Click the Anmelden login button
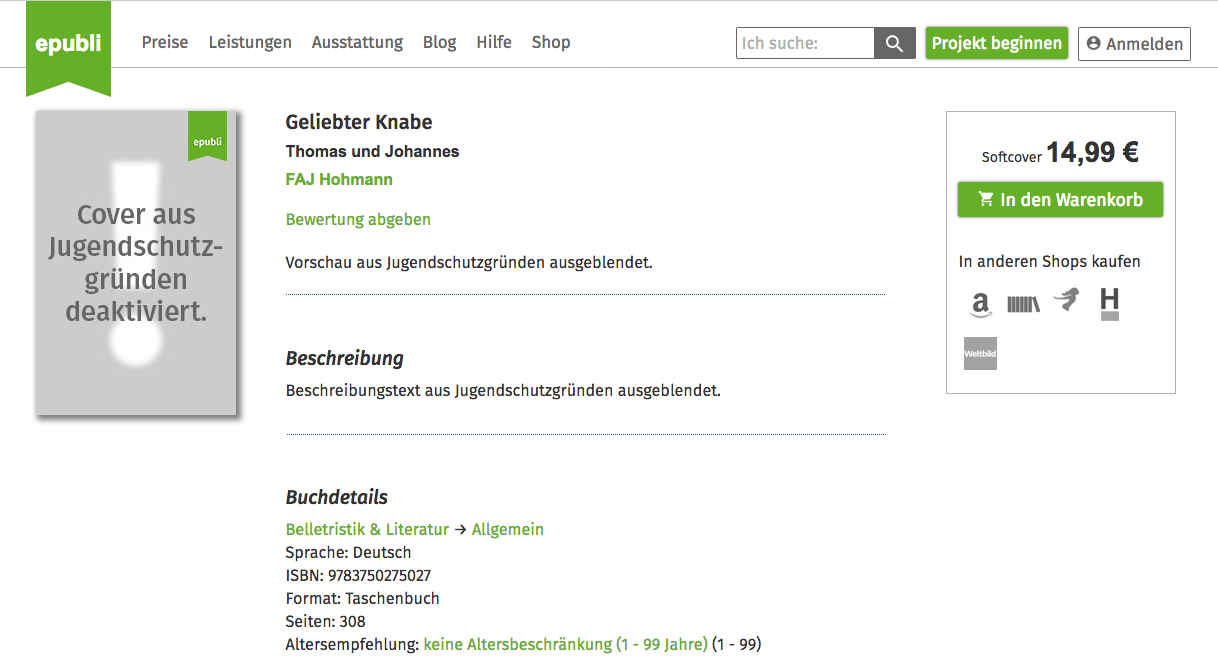 click(1134, 44)
